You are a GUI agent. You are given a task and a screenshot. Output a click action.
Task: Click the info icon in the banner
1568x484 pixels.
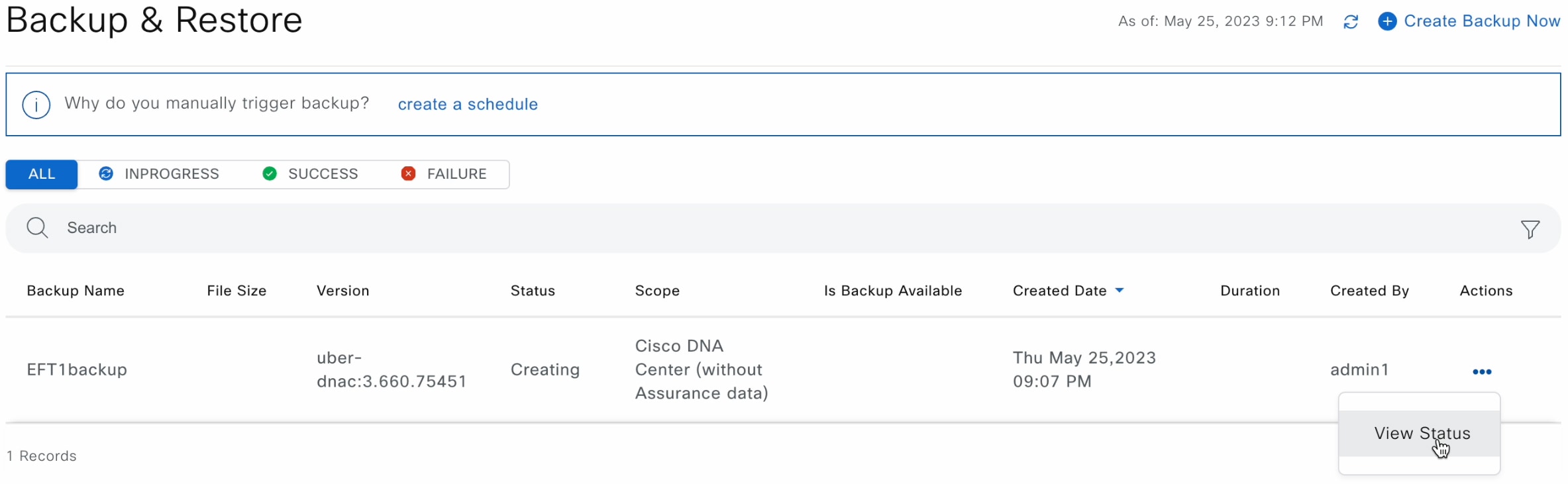coord(36,105)
